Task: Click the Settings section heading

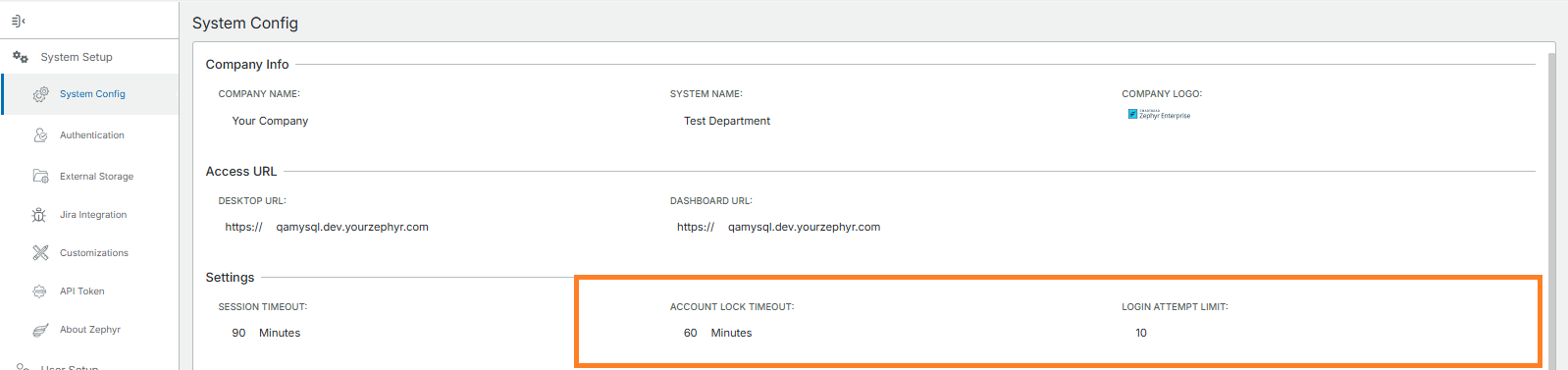Action: 230,277
